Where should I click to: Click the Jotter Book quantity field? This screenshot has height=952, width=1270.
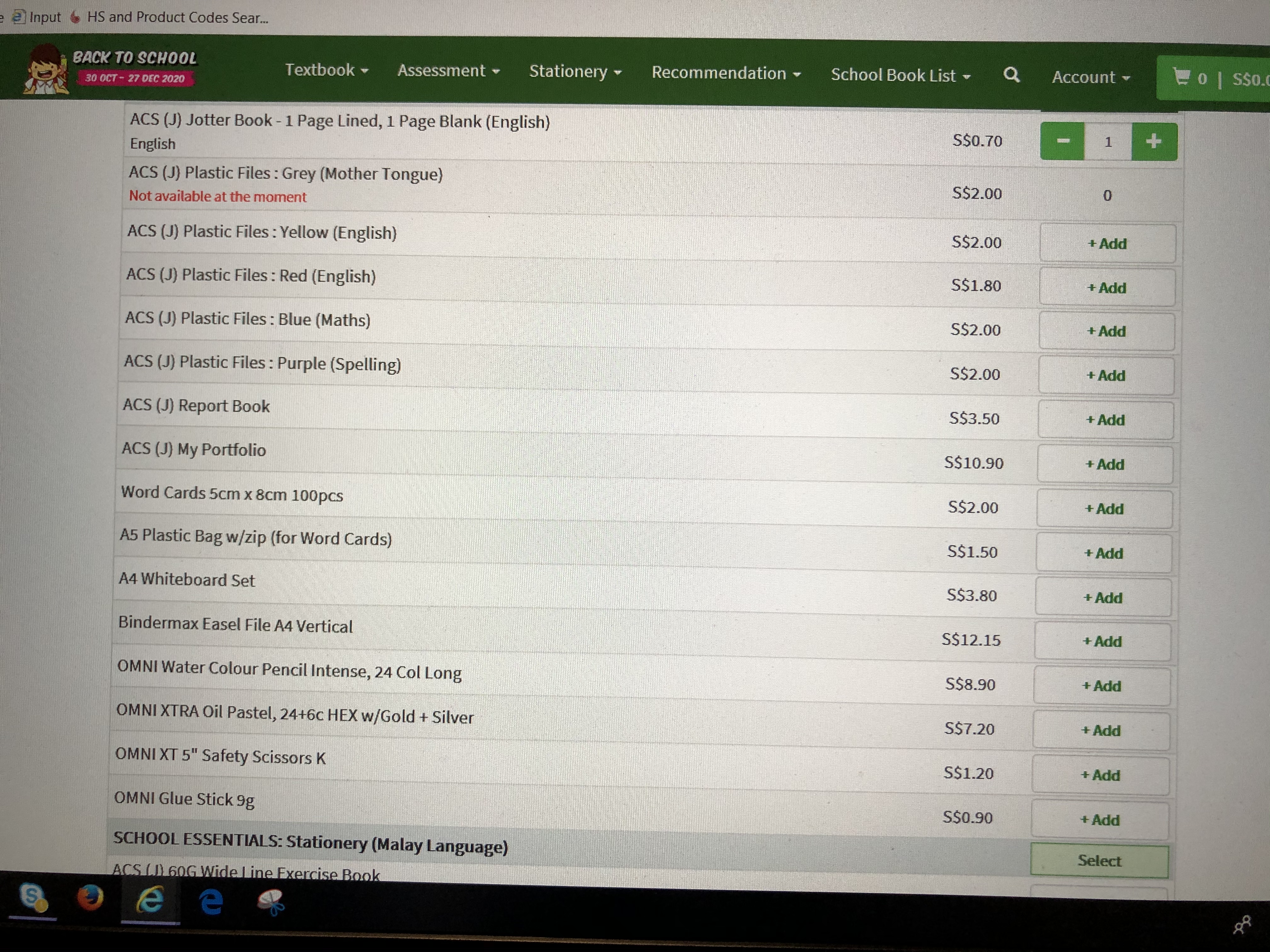pyautogui.click(x=1108, y=142)
